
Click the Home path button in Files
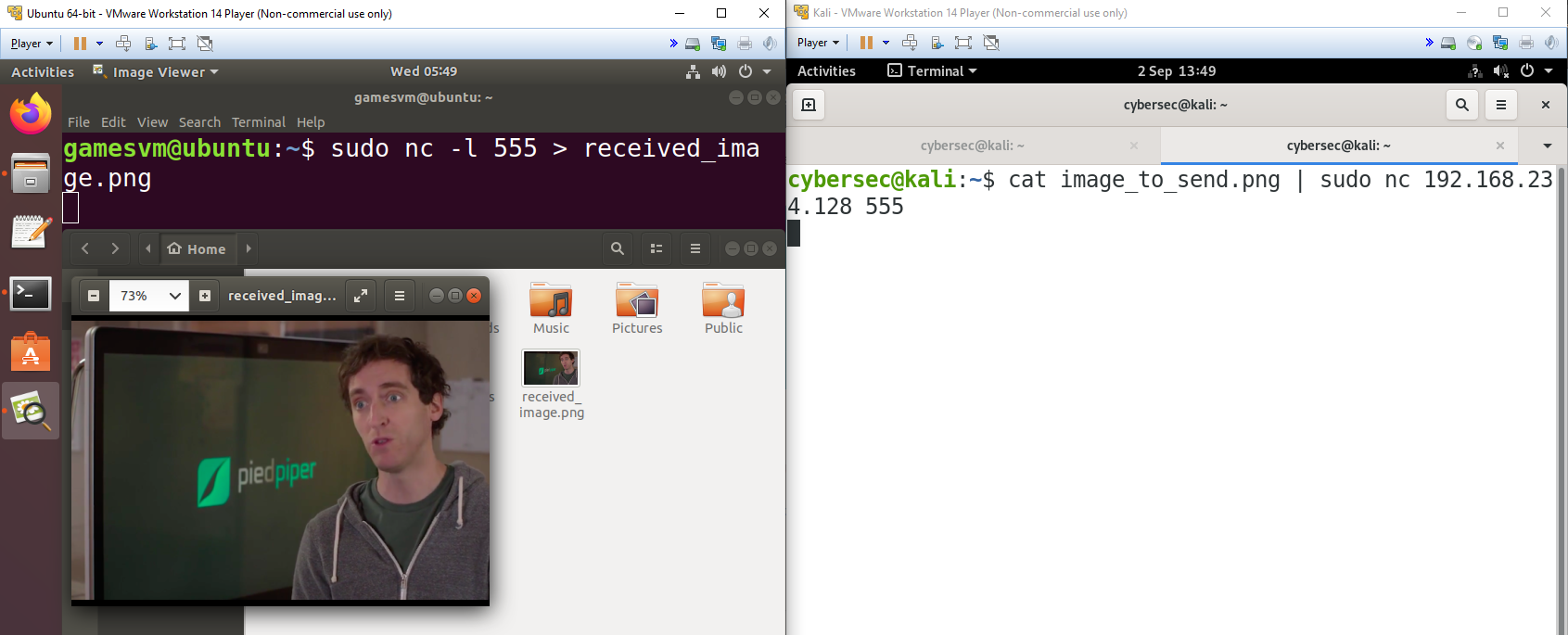(197, 248)
